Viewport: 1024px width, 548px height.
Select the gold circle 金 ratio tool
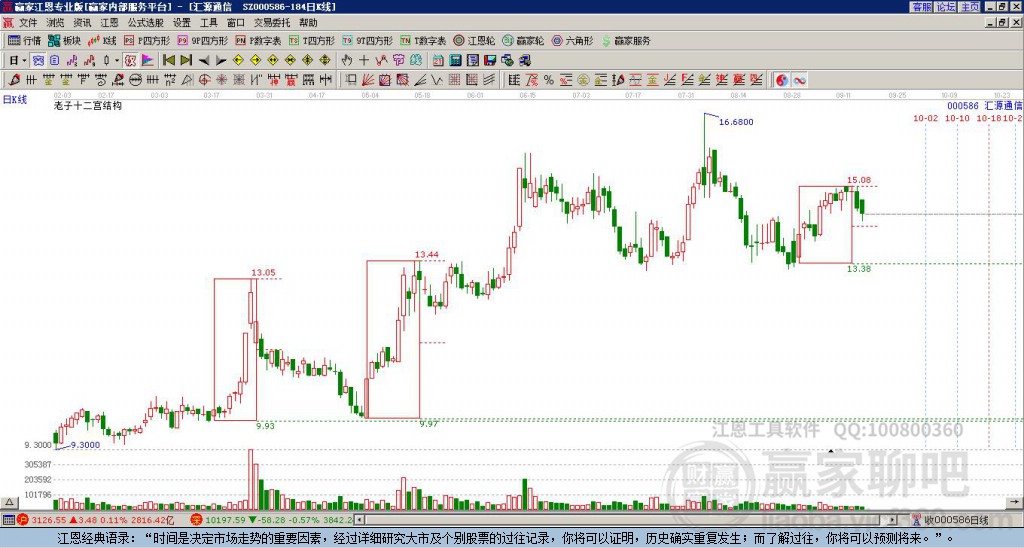point(583,80)
